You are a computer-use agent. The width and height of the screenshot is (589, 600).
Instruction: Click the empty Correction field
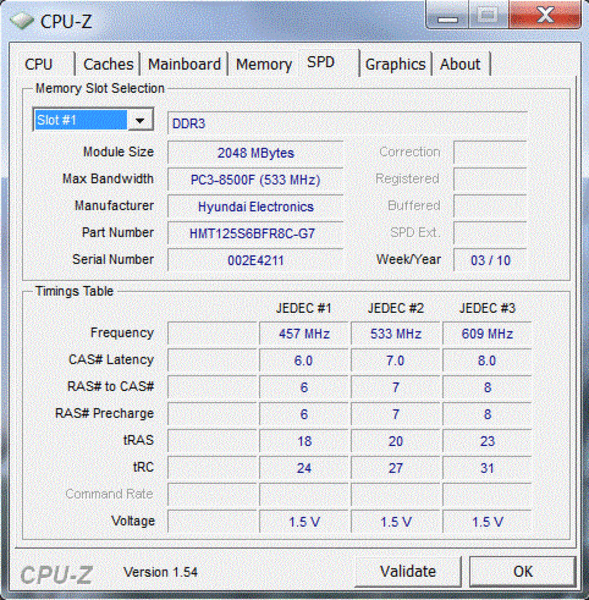pos(490,152)
